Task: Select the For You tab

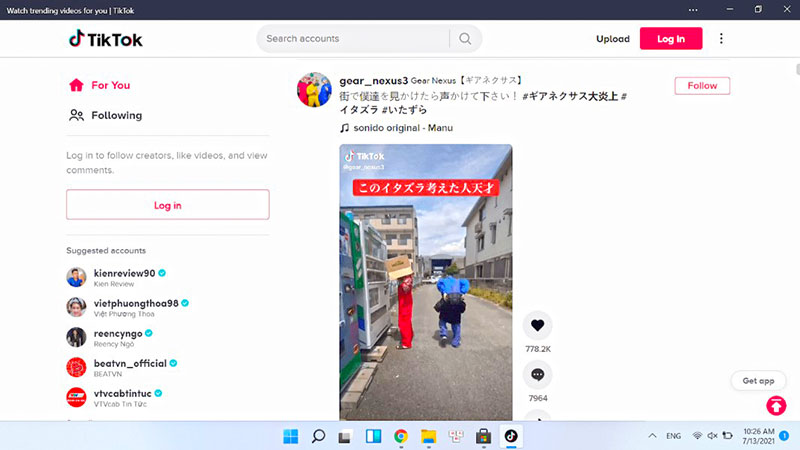Action: [x=99, y=85]
